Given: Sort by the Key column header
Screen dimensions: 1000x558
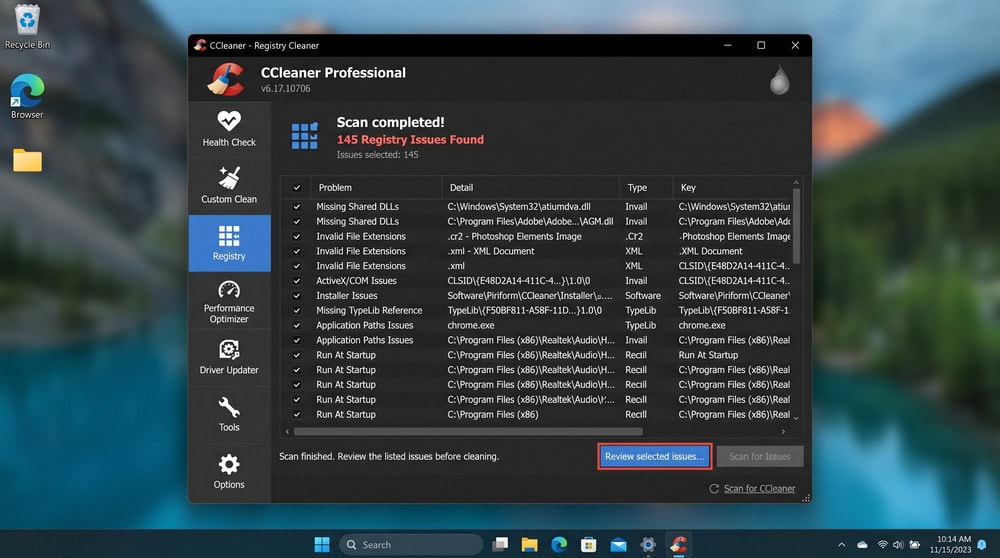Looking at the screenshot, I should click(x=732, y=187).
